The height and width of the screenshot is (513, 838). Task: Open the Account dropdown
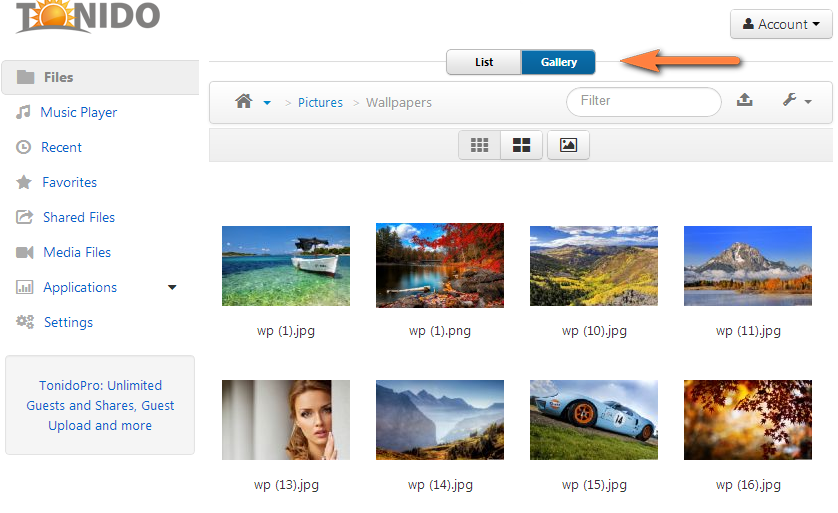click(781, 24)
